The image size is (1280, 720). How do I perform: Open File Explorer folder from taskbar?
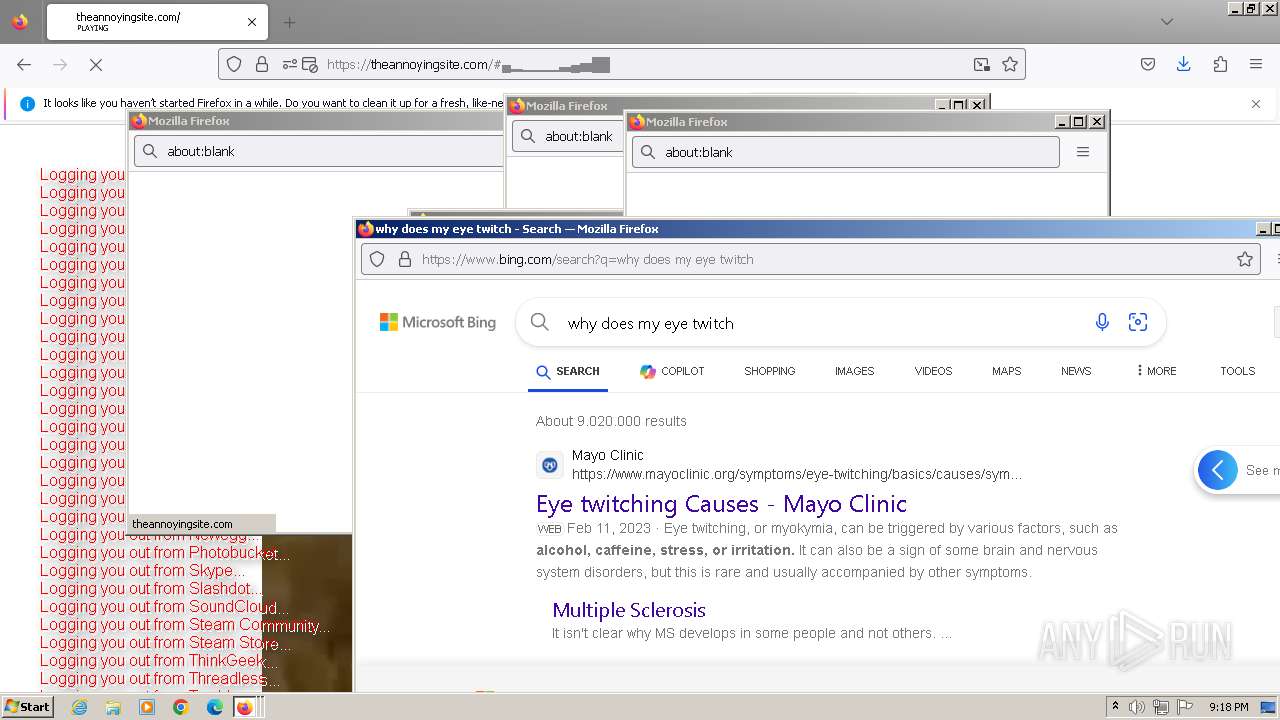point(113,707)
